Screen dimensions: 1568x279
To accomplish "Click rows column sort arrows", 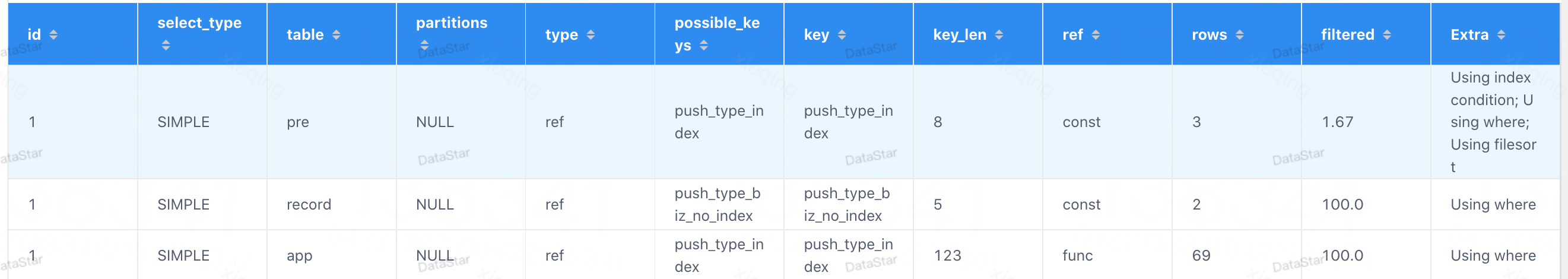I will (1240, 34).
